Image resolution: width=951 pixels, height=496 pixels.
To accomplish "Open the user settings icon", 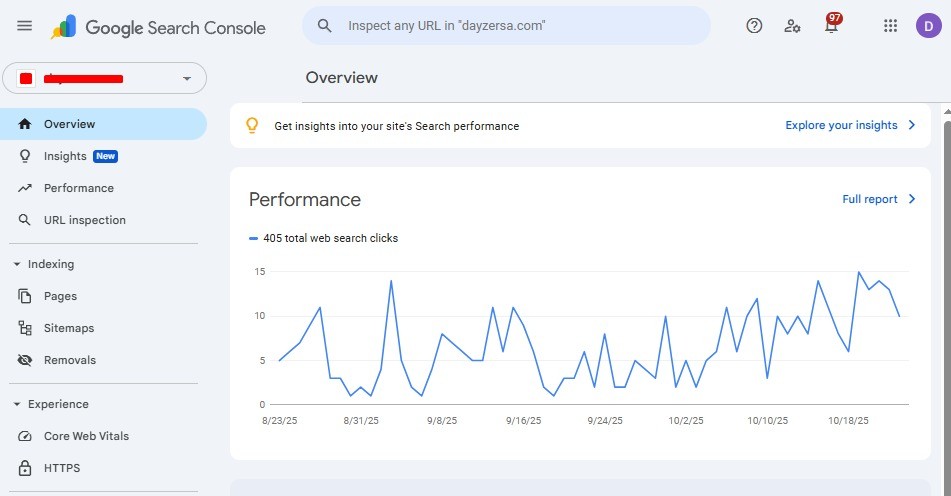I will tap(792, 26).
